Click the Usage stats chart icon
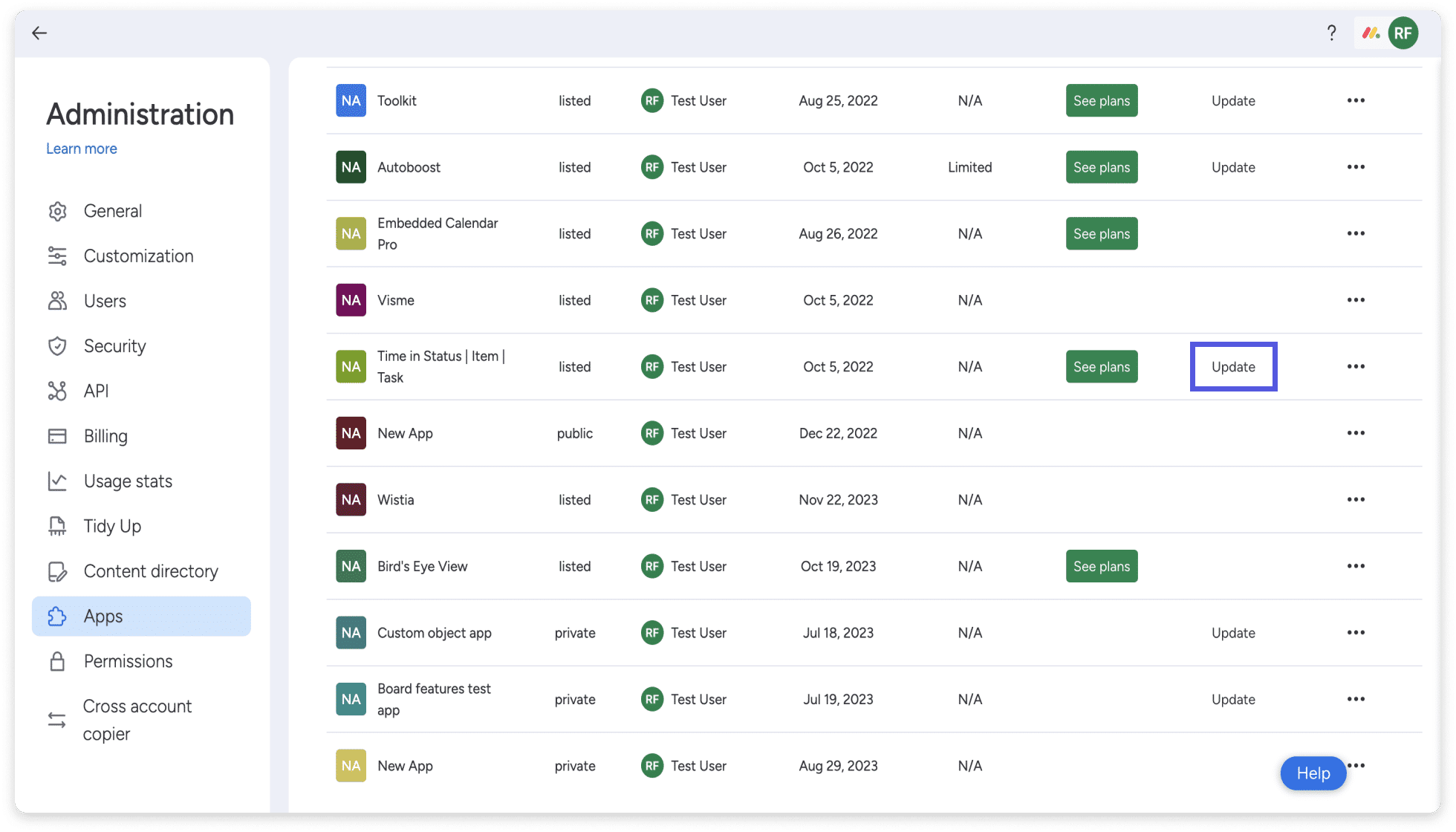The image size is (1456, 832). [58, 481]
